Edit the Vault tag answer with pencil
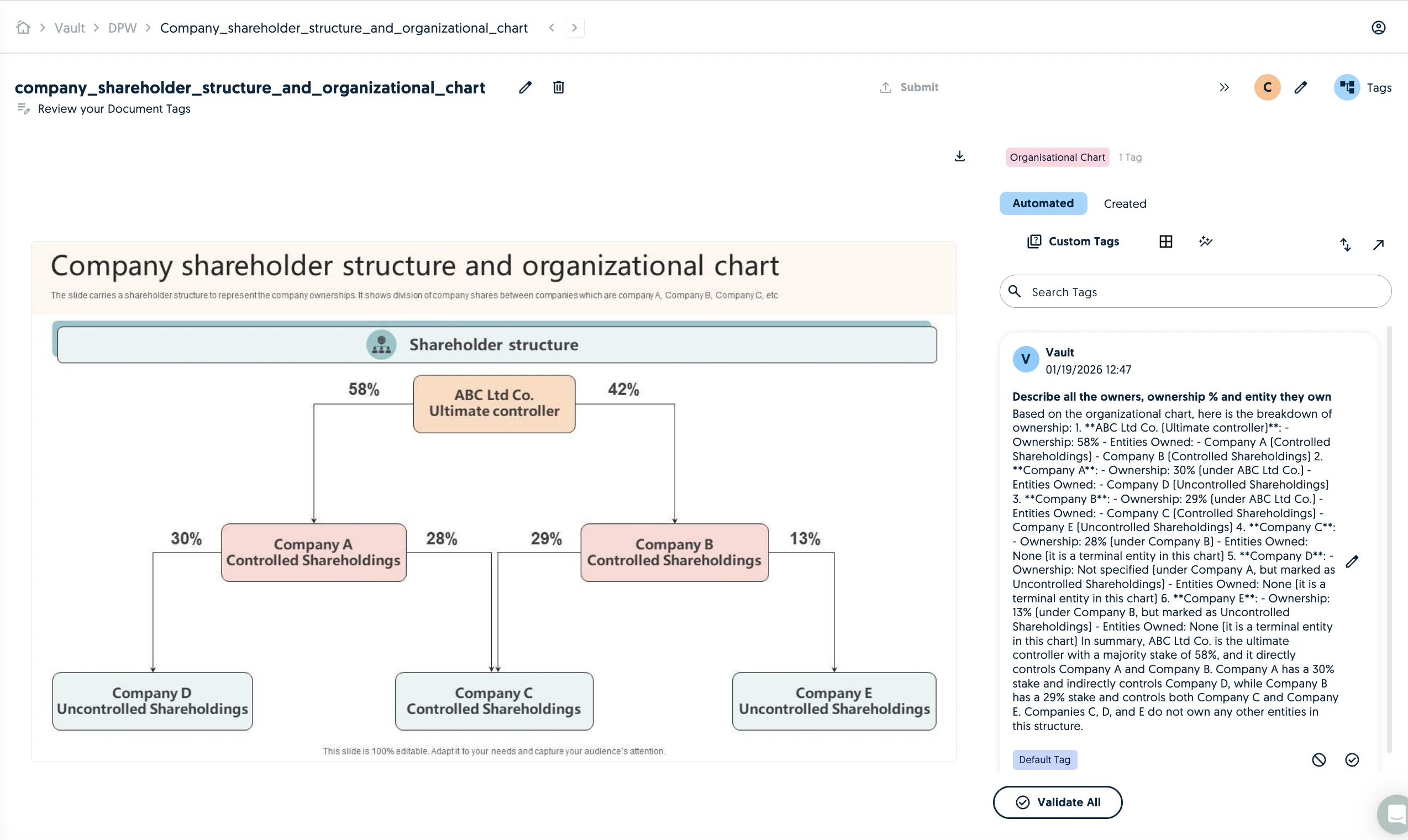This screenshot has width=1408, height=840. pos(1352,561)
